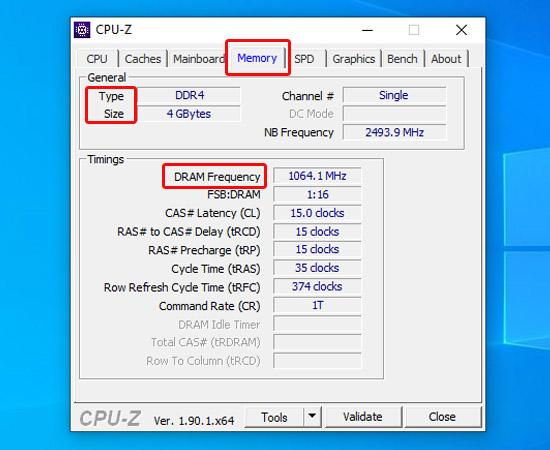The width and height of the screenshot is (550, 450).
Task: Click the FSB:DRAM label
Action: click(x=234, y=195)
